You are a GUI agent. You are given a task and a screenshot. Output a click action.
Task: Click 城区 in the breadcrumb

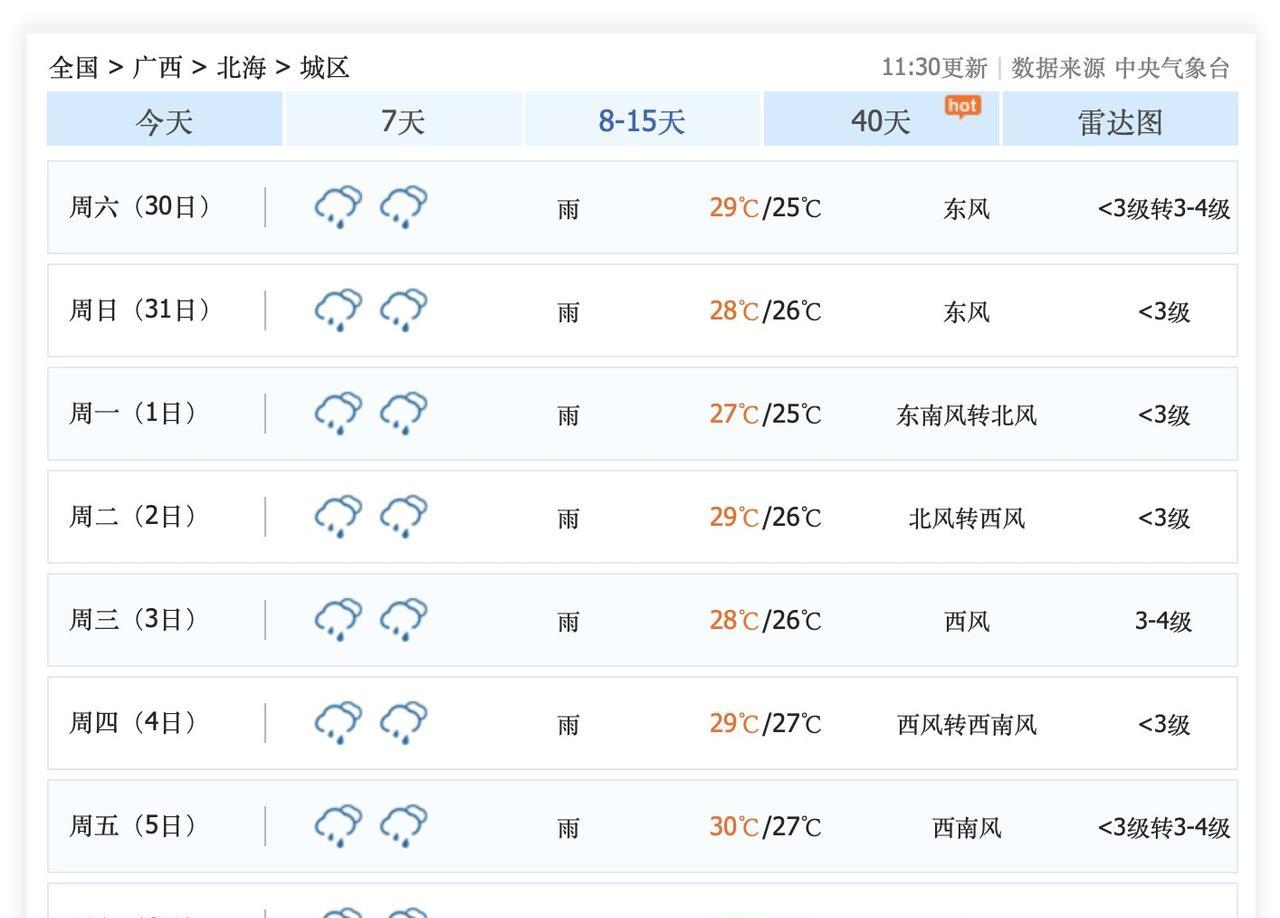[325, 68]
